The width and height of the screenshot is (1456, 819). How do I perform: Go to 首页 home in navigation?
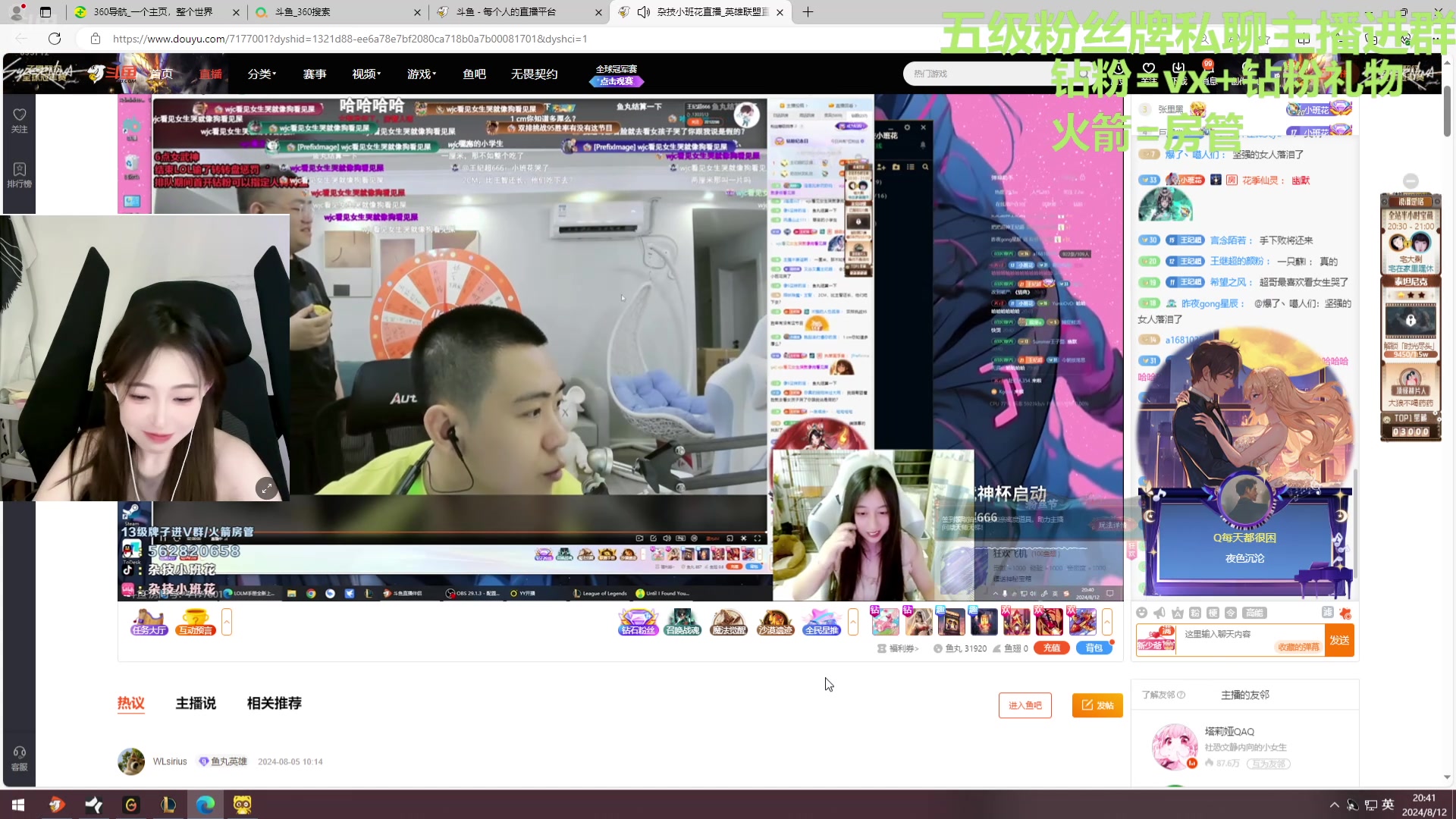161,74
